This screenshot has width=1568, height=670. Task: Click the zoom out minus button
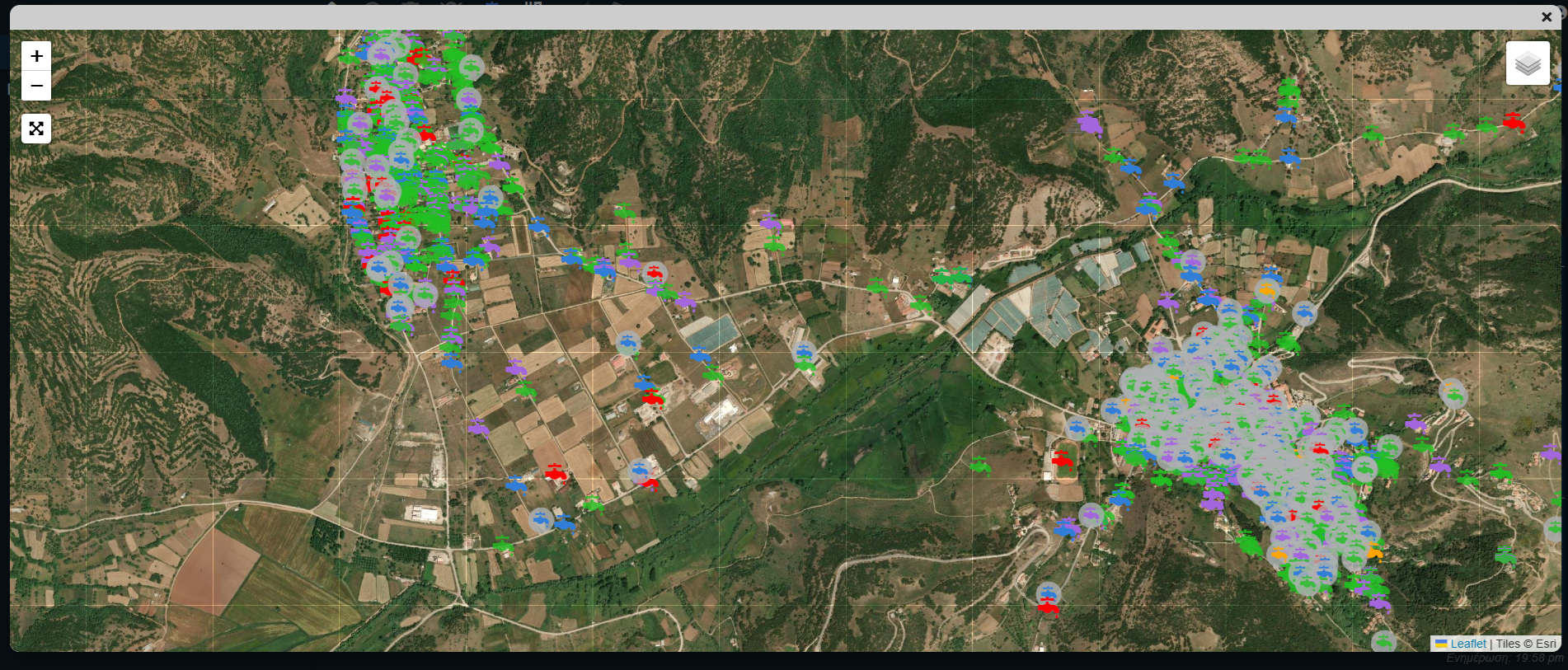click(36, 86)
